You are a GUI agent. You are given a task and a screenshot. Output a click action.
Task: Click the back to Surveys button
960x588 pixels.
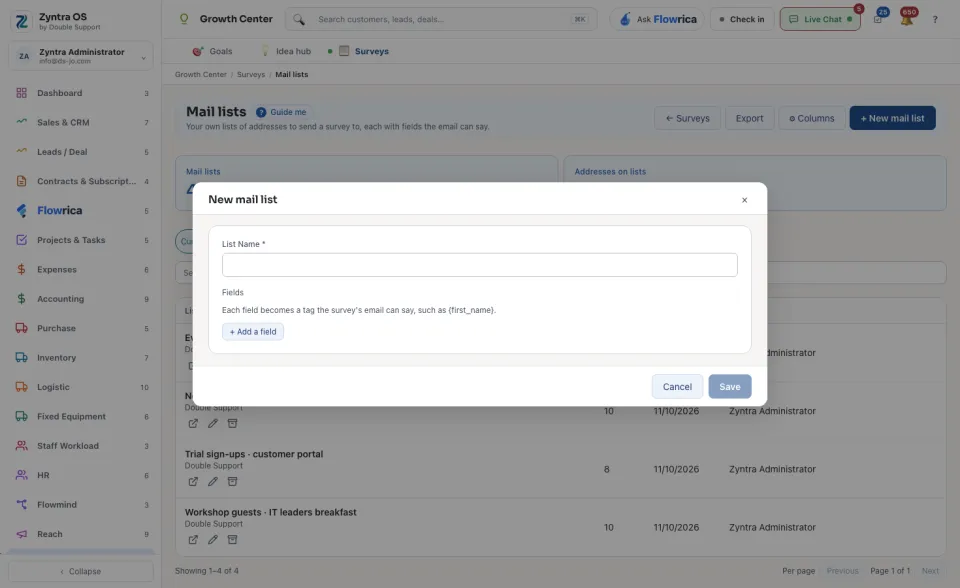click(688, 118)
